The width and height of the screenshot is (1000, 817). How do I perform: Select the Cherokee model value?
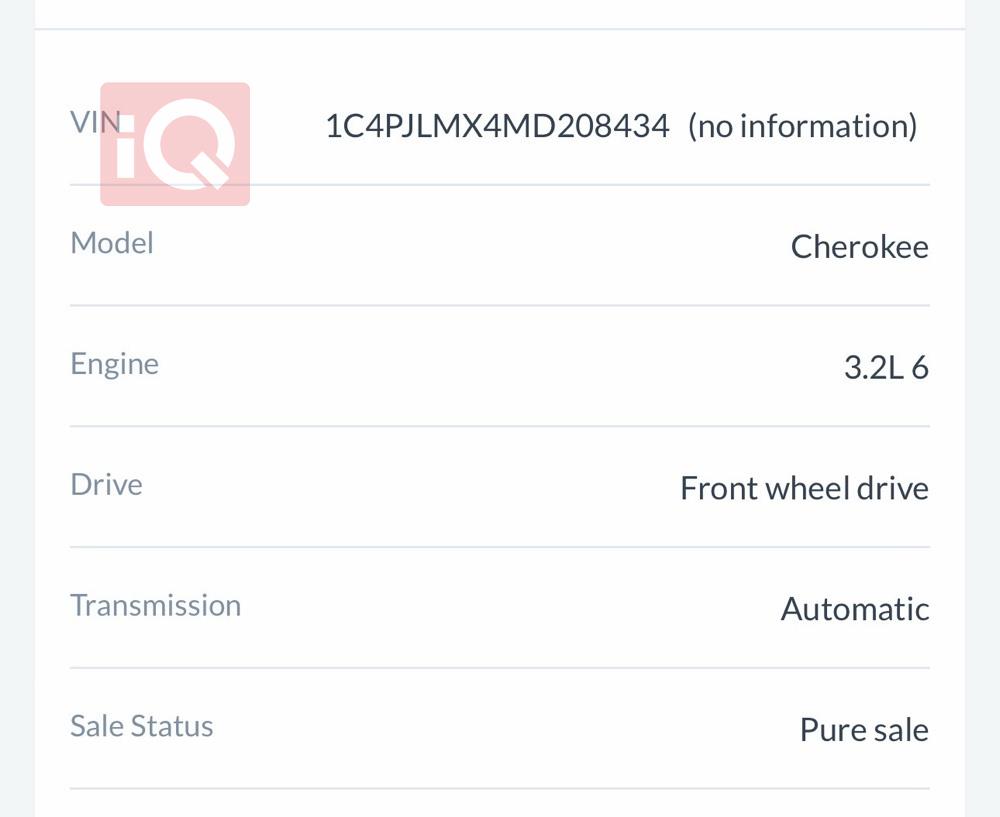tap(859, 247)
